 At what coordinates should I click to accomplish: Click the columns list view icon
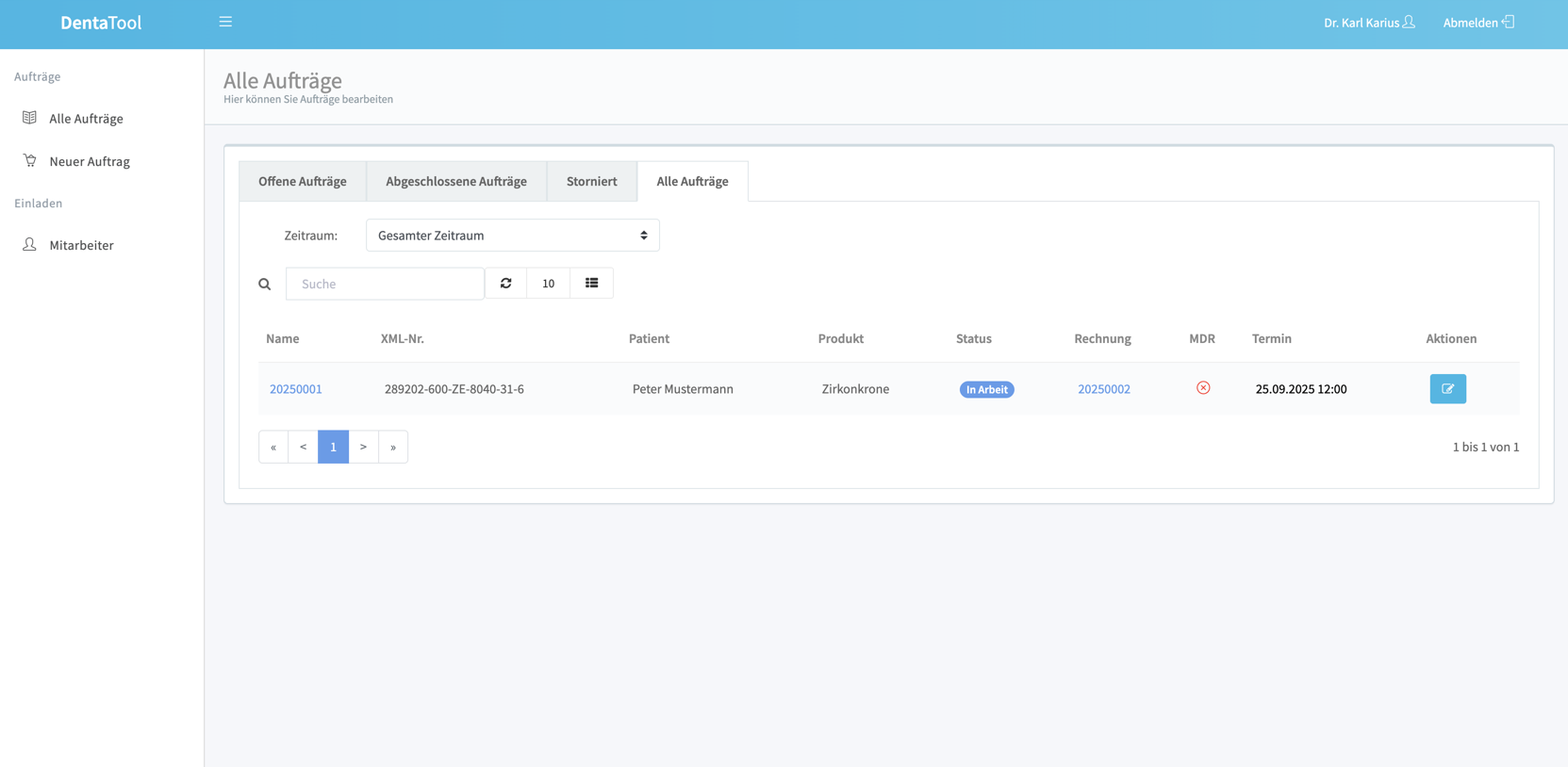[591, 284]
